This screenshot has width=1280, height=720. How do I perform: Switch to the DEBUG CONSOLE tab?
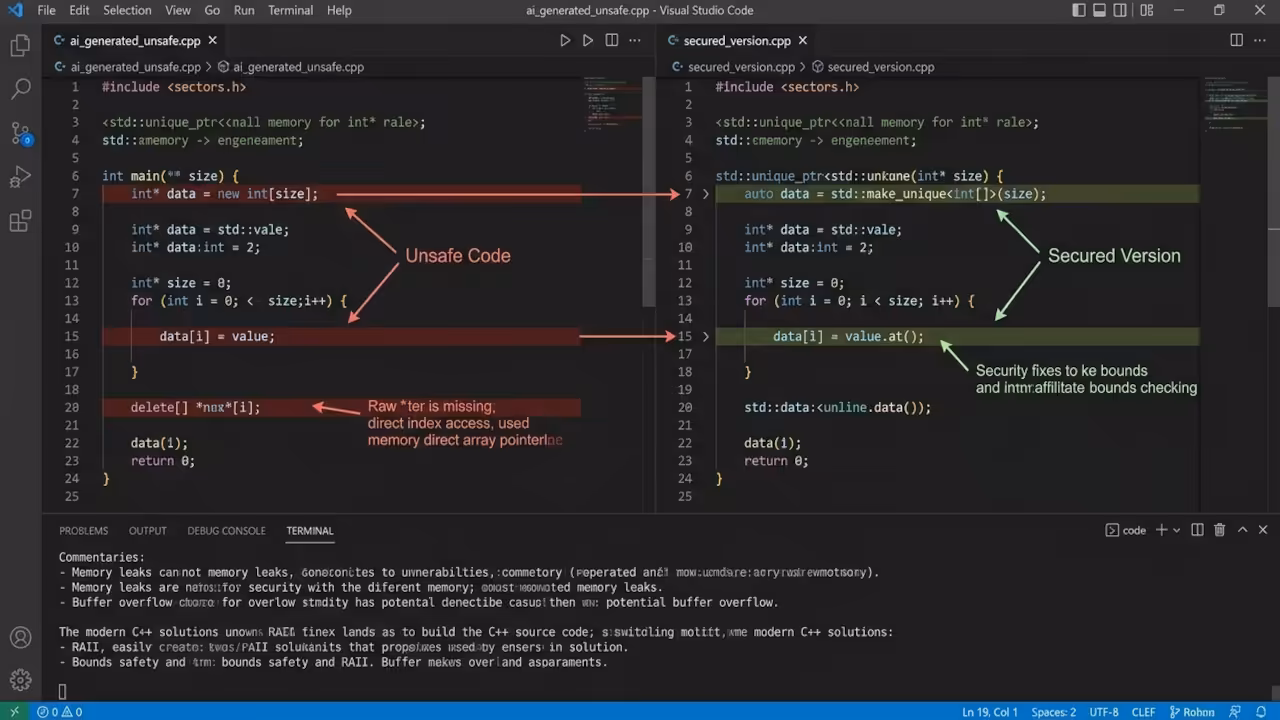pos(226,531)
